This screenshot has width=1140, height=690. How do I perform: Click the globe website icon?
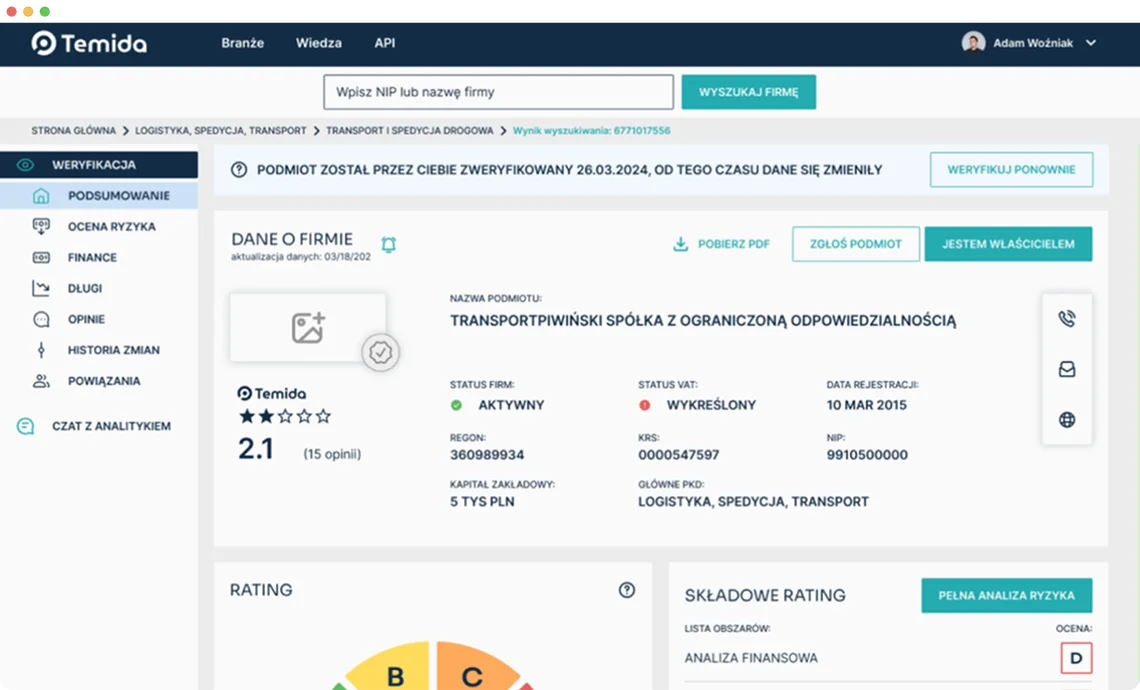[1067, 420]
